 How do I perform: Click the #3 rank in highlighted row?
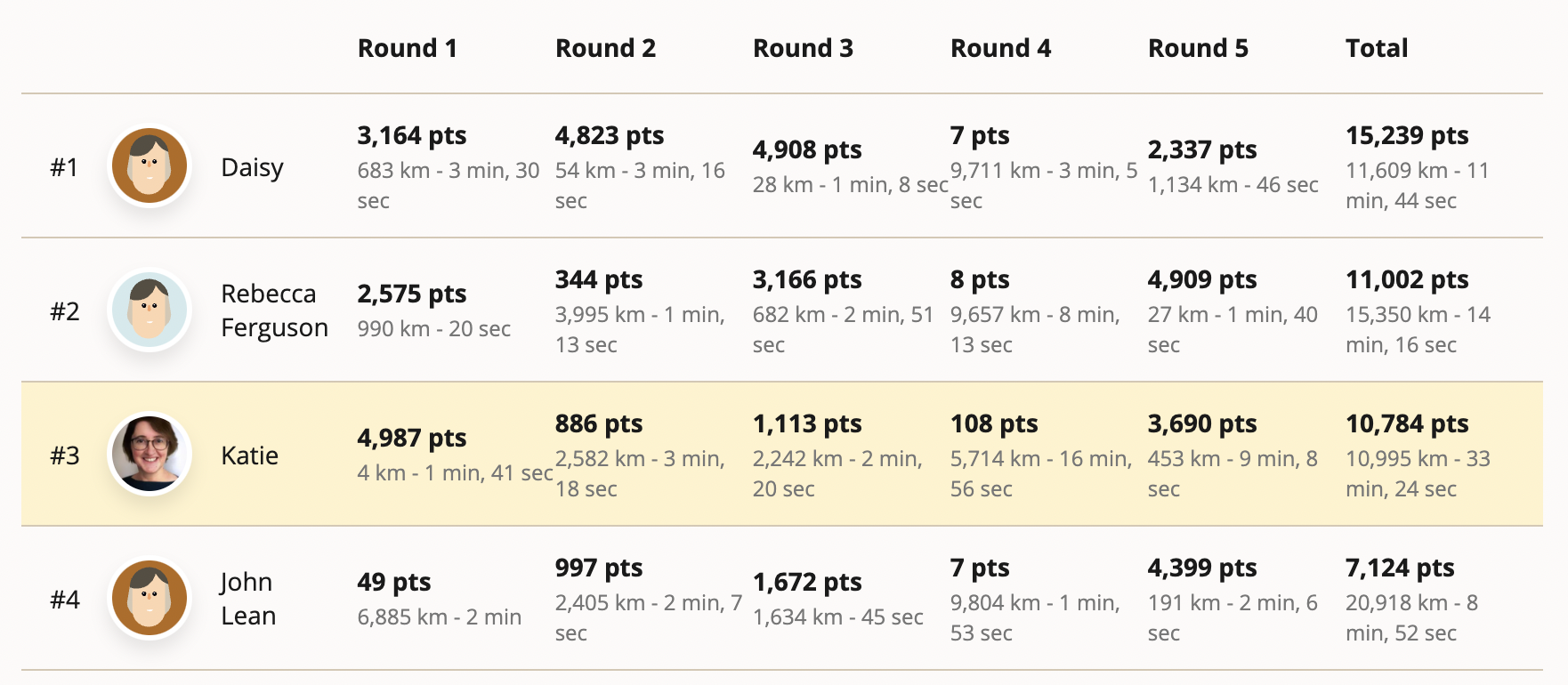(x=65, y=455)
